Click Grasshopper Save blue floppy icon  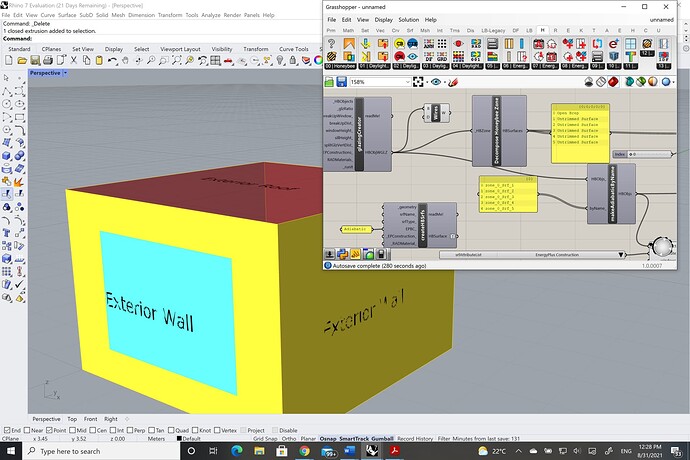point(341,82)
